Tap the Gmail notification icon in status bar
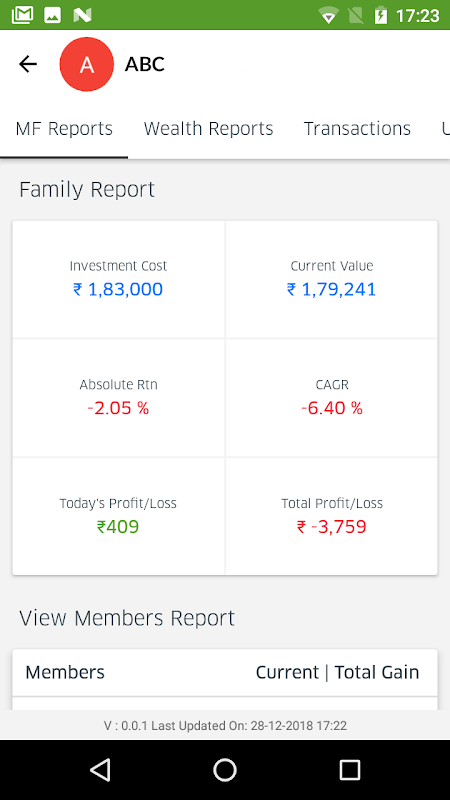This screenshot has width=450, height=800. tap(22, 15)
